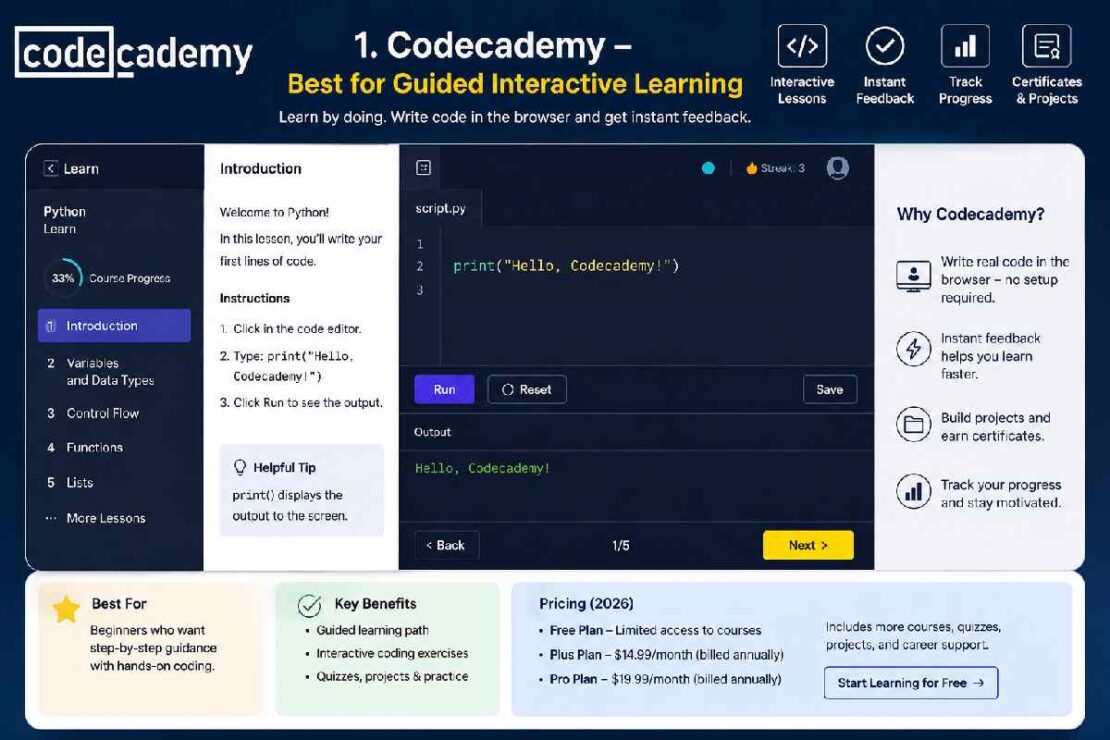Click the code line print("Hello, Codecademy!")
Image resolution: width=1110 pixels, height=740 pixels.
[566, 266]
